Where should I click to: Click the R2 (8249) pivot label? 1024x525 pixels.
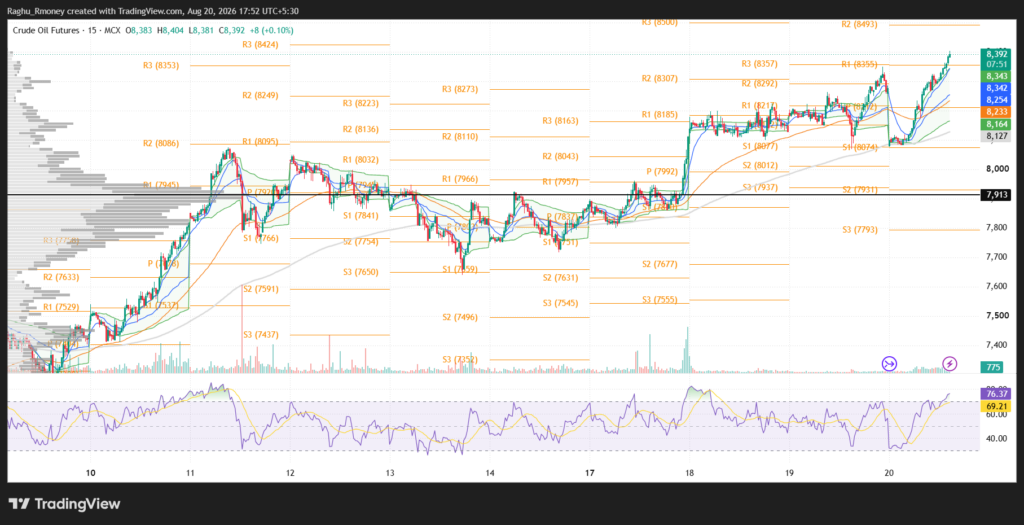click(x=261, y=95)
